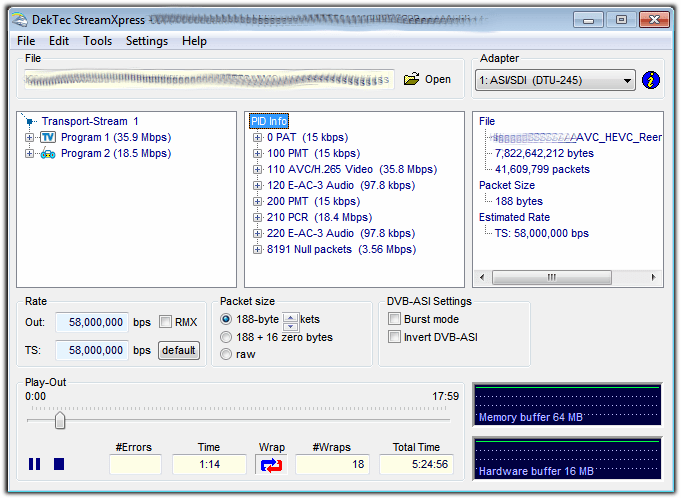
Task: Select the 188-byte packets radio option
Action: tap(226, 320)
